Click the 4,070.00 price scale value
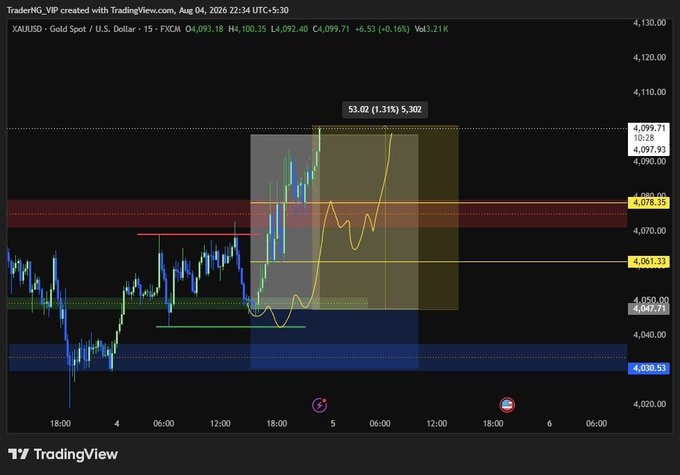 pyautogui.click(x=649, y=231)
